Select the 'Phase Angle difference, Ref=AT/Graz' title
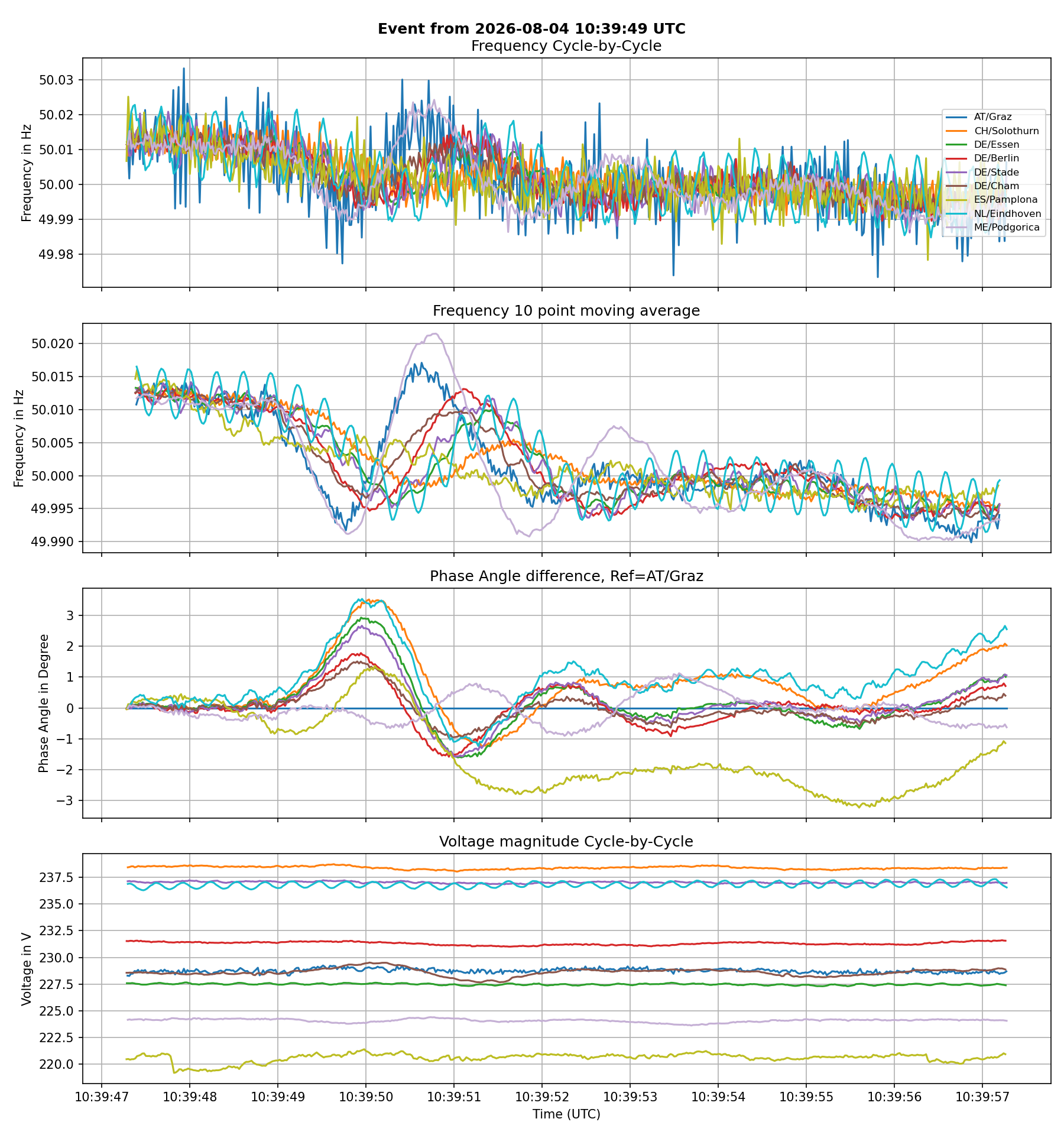The image size is (1064, 1135). click(566, 576)
